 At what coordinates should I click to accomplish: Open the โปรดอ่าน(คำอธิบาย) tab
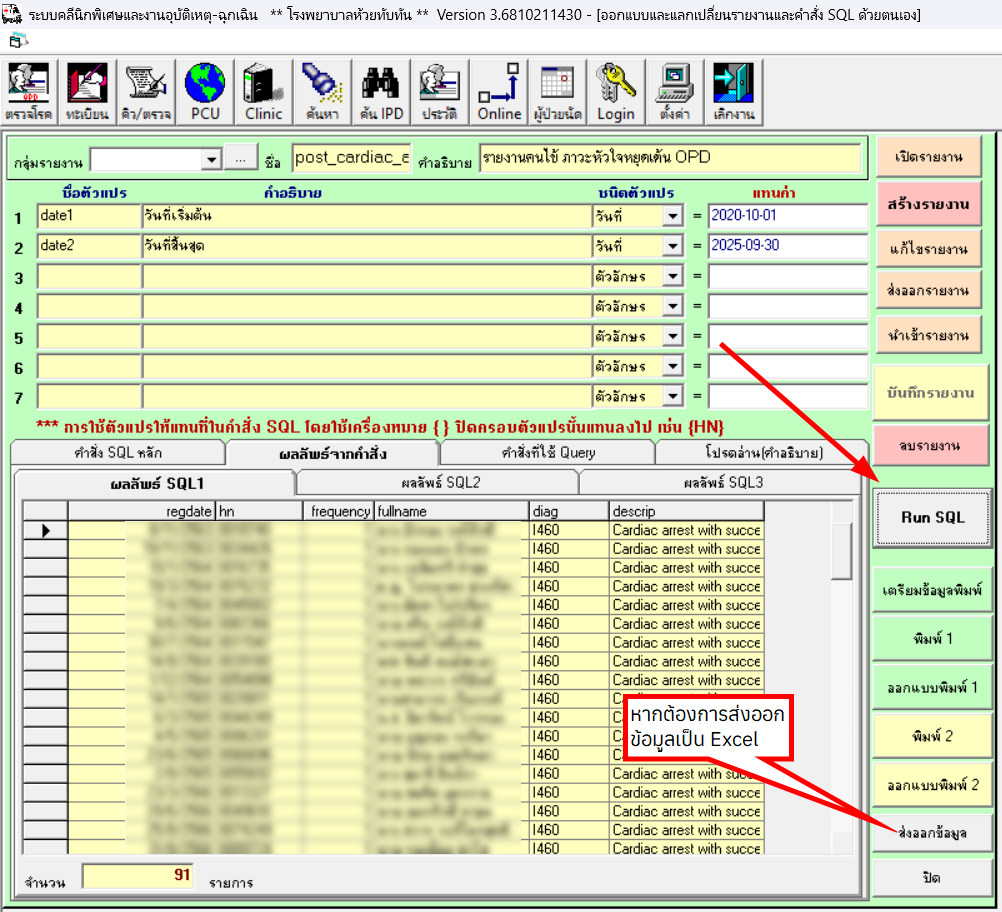coord(763,453)
